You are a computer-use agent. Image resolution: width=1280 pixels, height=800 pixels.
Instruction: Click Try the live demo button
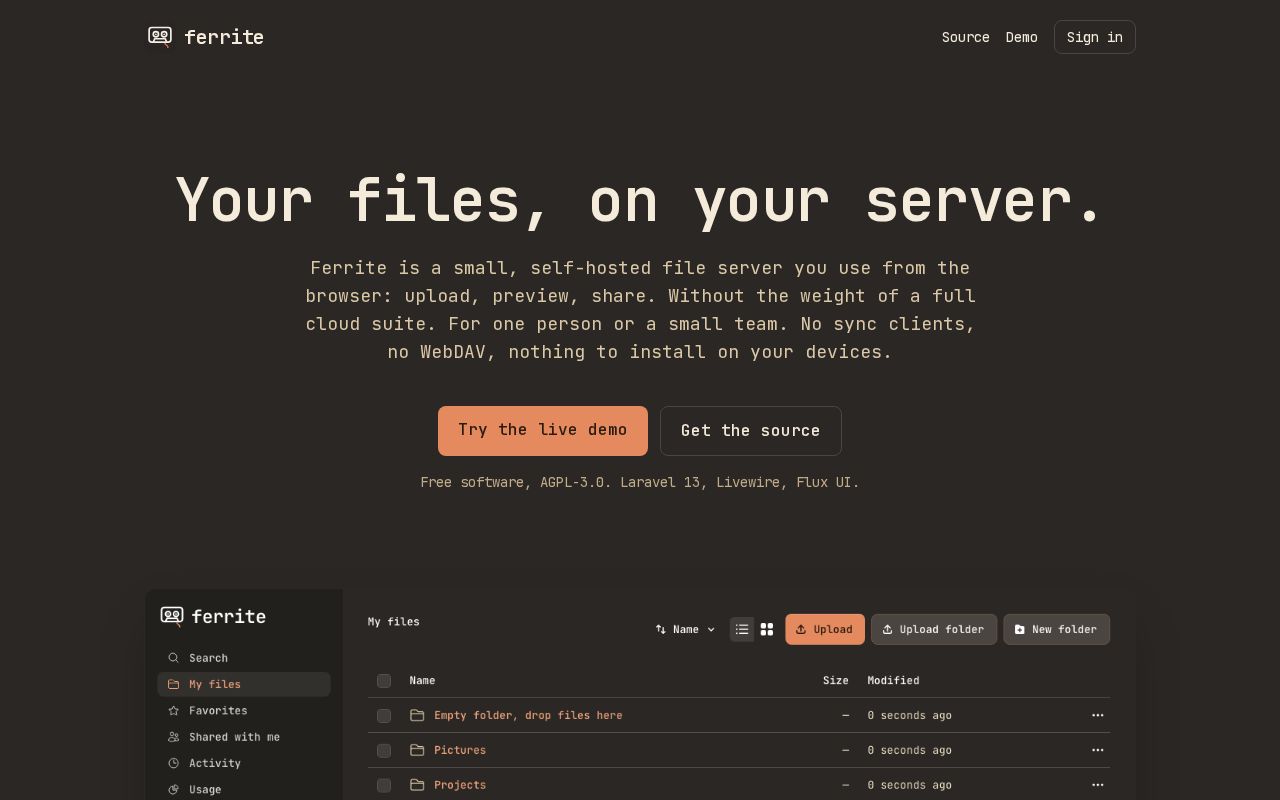543,431
